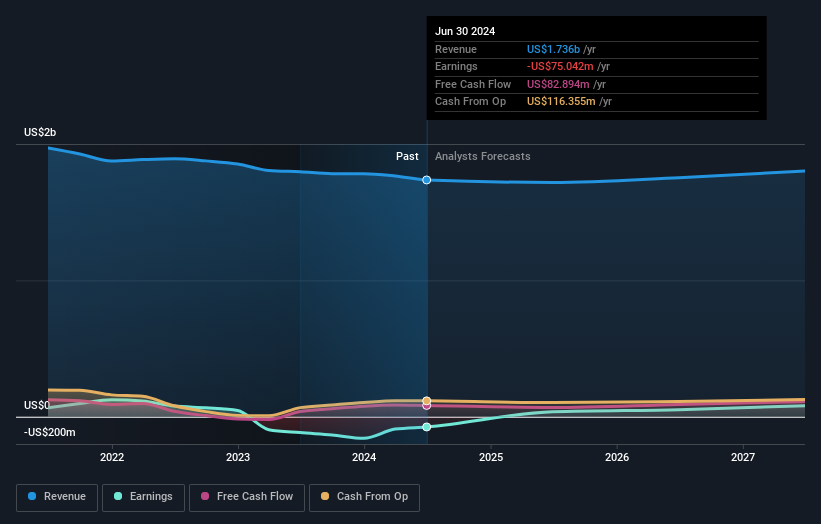
Task: Click the US$116.355m cash from op value
Action: (561, 102)
